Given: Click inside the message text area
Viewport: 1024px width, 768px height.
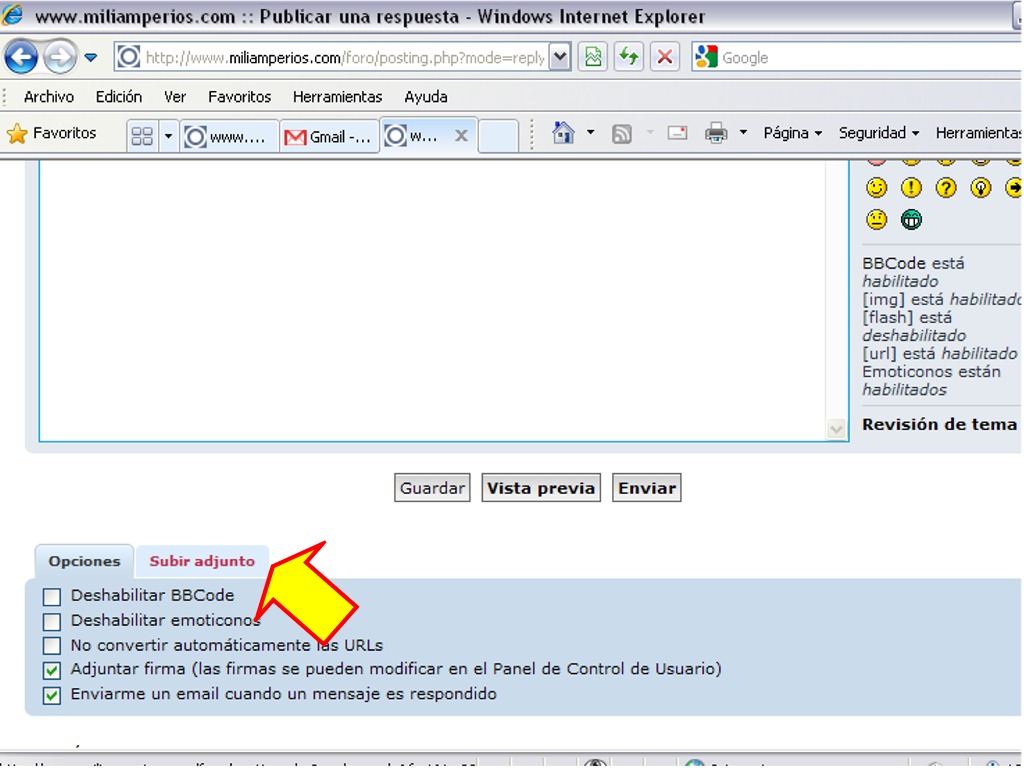Looking at the screenshot, I should [x=430, y=300].
